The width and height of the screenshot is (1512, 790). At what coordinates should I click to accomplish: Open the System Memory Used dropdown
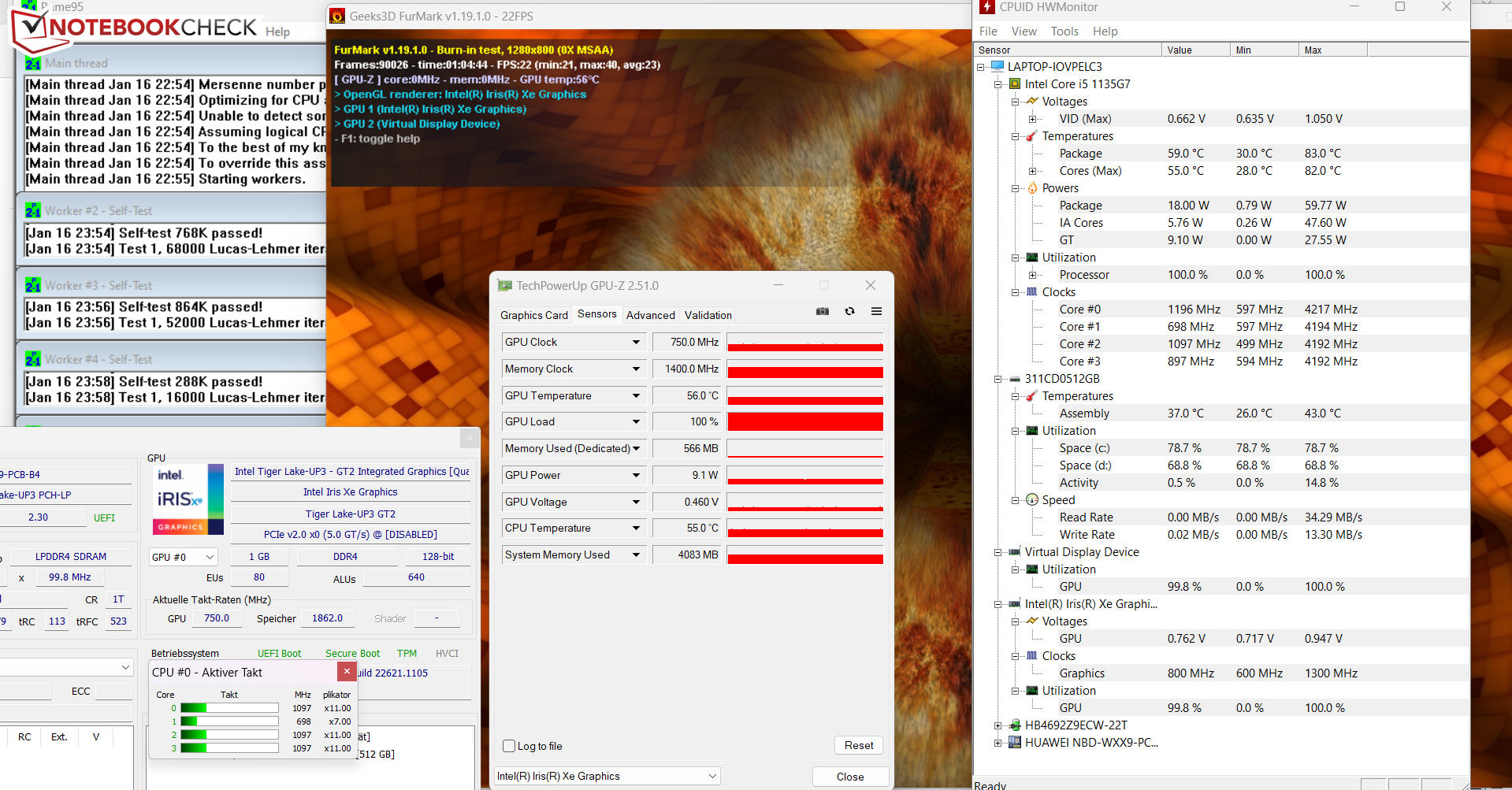click(x=636, y=554)
